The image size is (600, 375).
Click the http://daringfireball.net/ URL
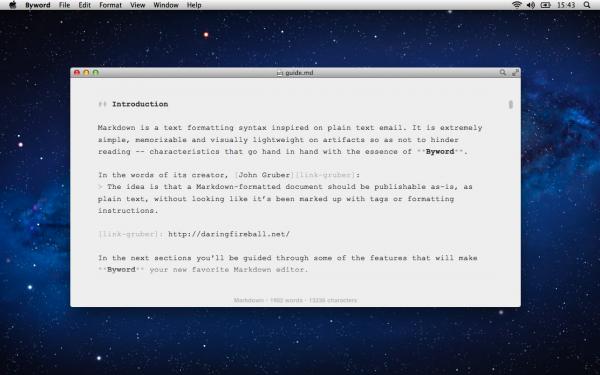(229, 234)
